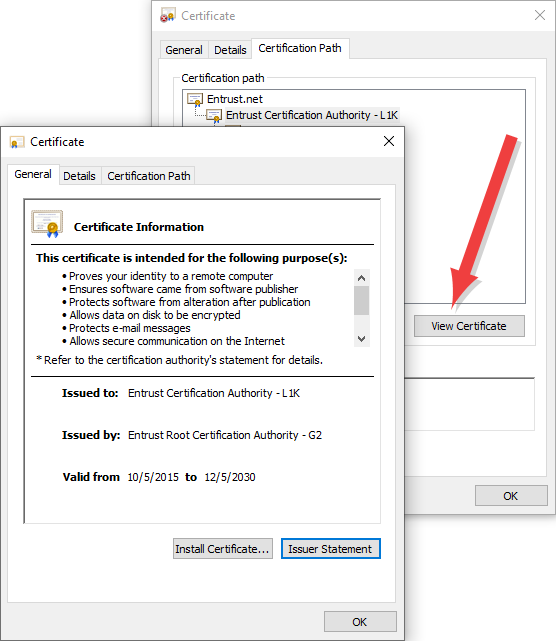
Task: Click the Entrust Certification Authority L1K certificate icon
Action: click(x=214, y=116)
